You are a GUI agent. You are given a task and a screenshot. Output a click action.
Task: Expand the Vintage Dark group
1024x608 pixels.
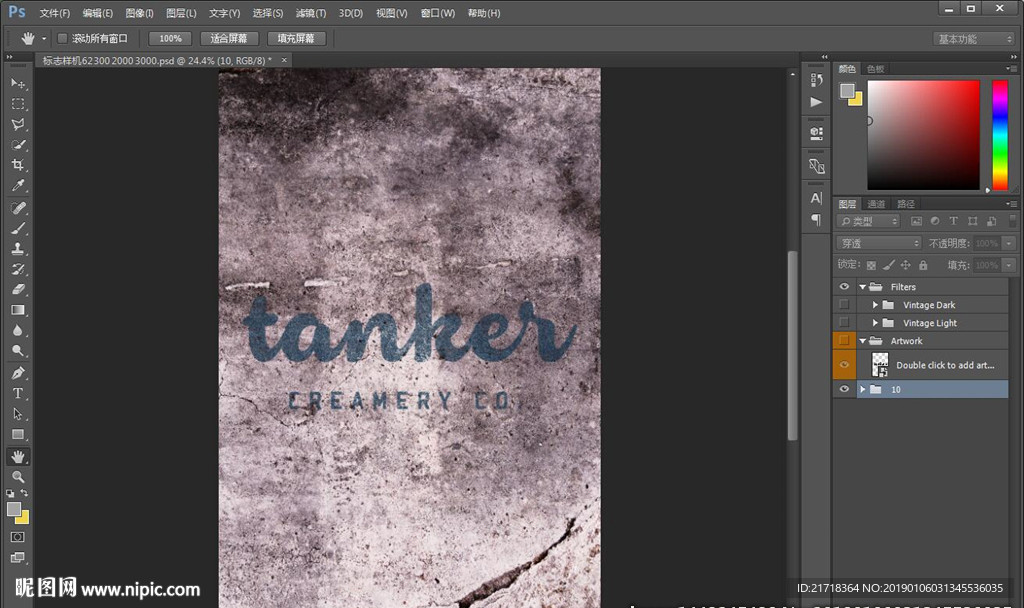(875, 304)
